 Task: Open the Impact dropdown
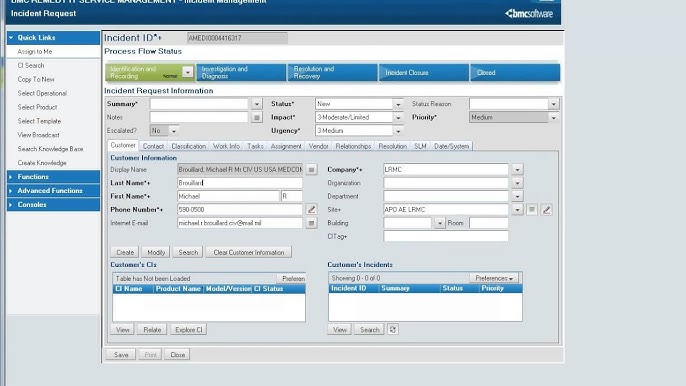pos(398,117)
